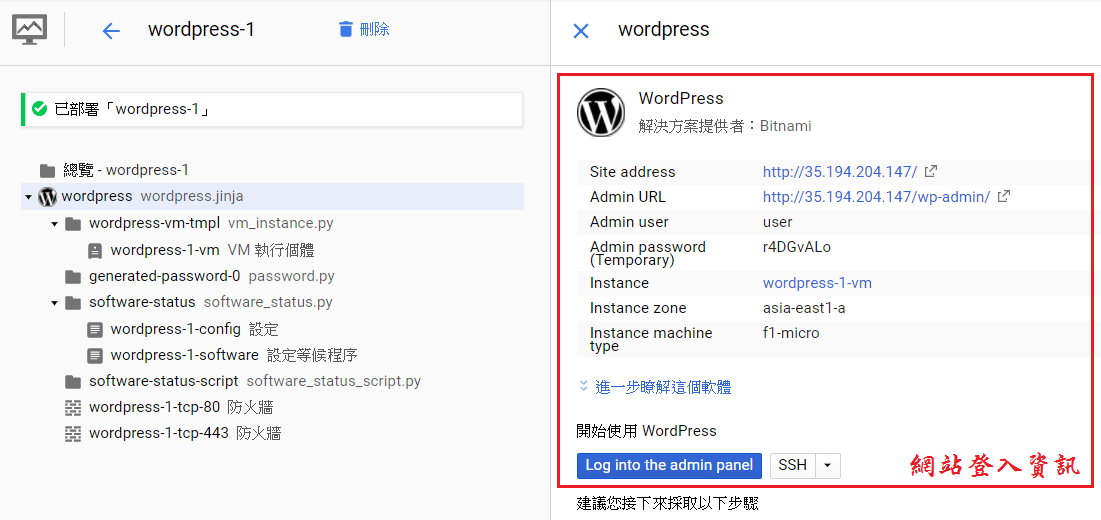Click wordpress-vm-tmpl folder icon
The height and width of the screenshot is (520, 1101).
click(72, 224)
